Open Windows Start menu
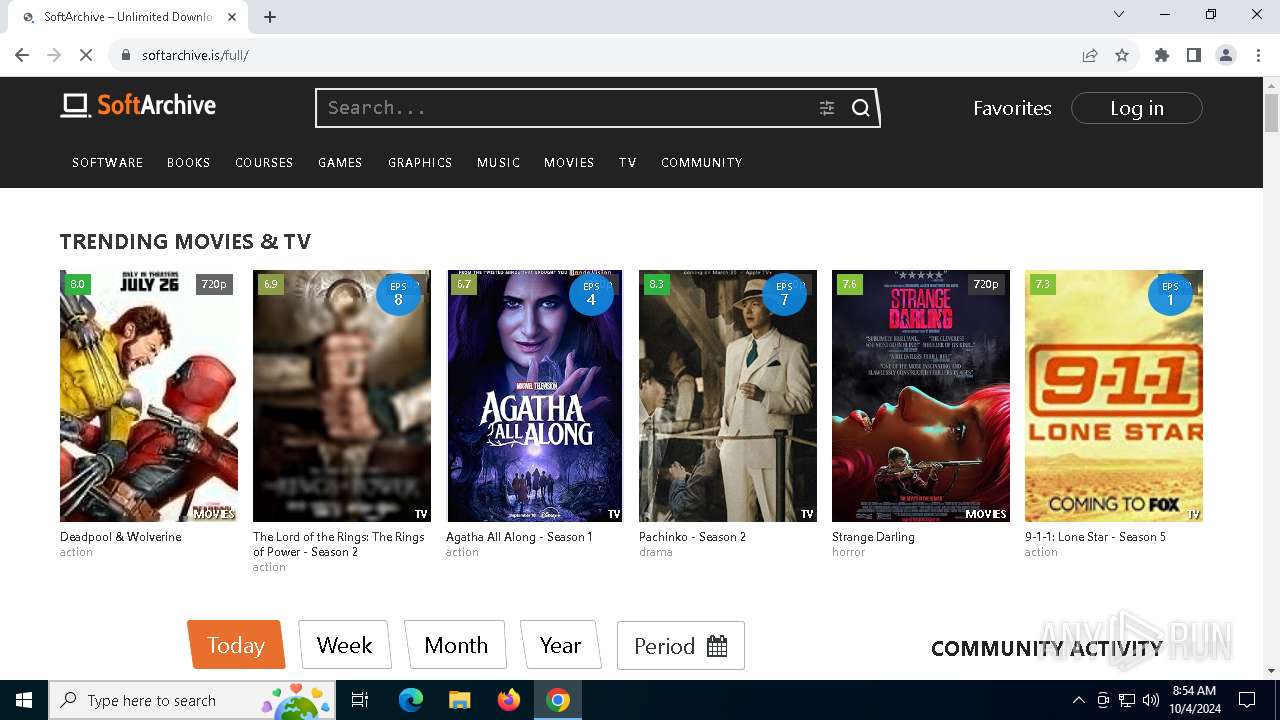The image size is (1280, 720). tap(24, 700)
